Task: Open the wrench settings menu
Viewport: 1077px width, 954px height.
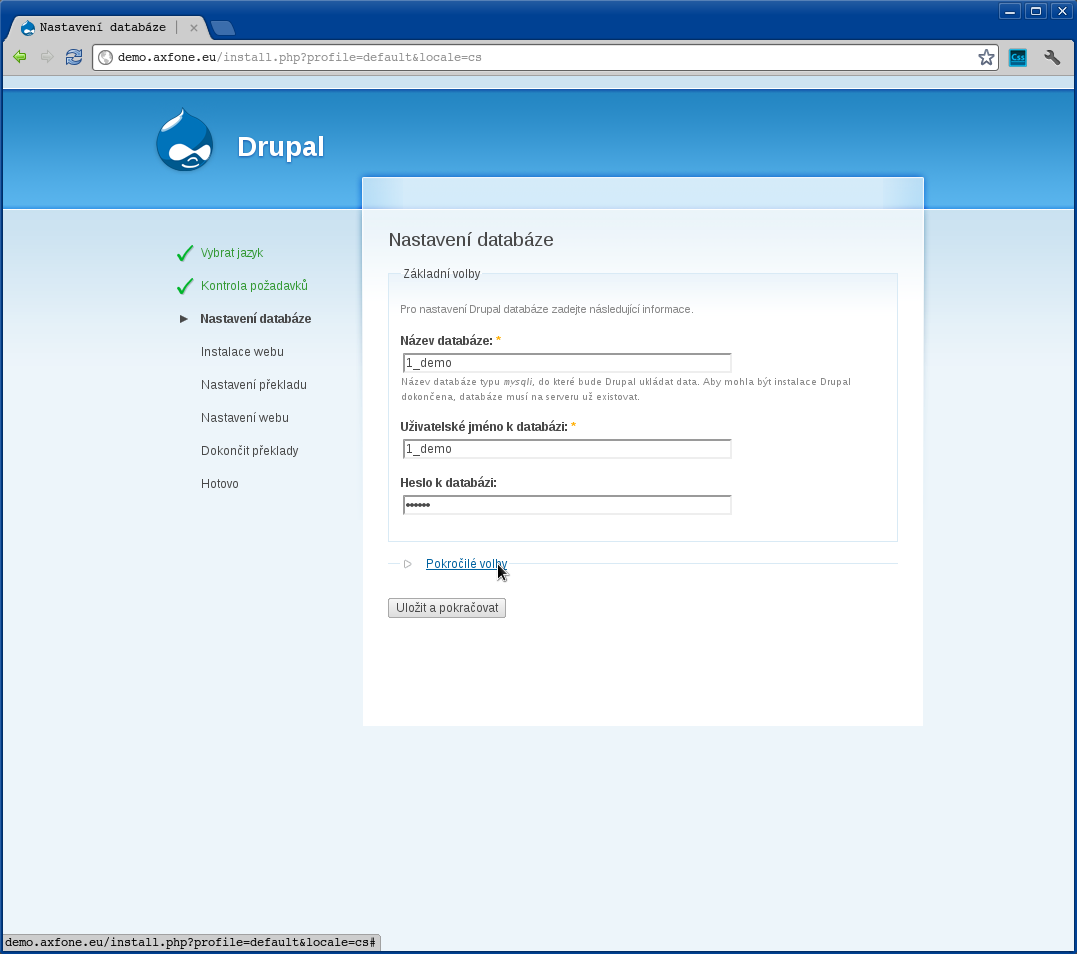Action: (x=1052, y=57)
